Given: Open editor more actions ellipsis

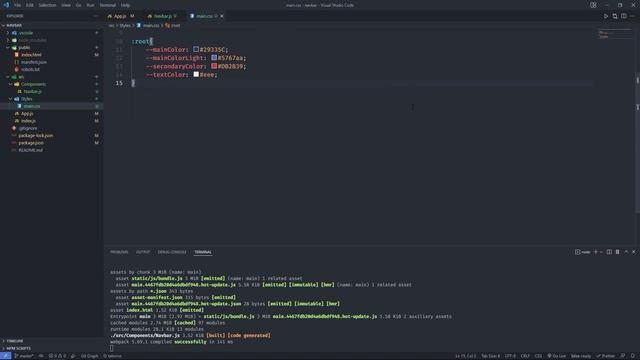Looking at the screenshot, I should tap(632, 16).
